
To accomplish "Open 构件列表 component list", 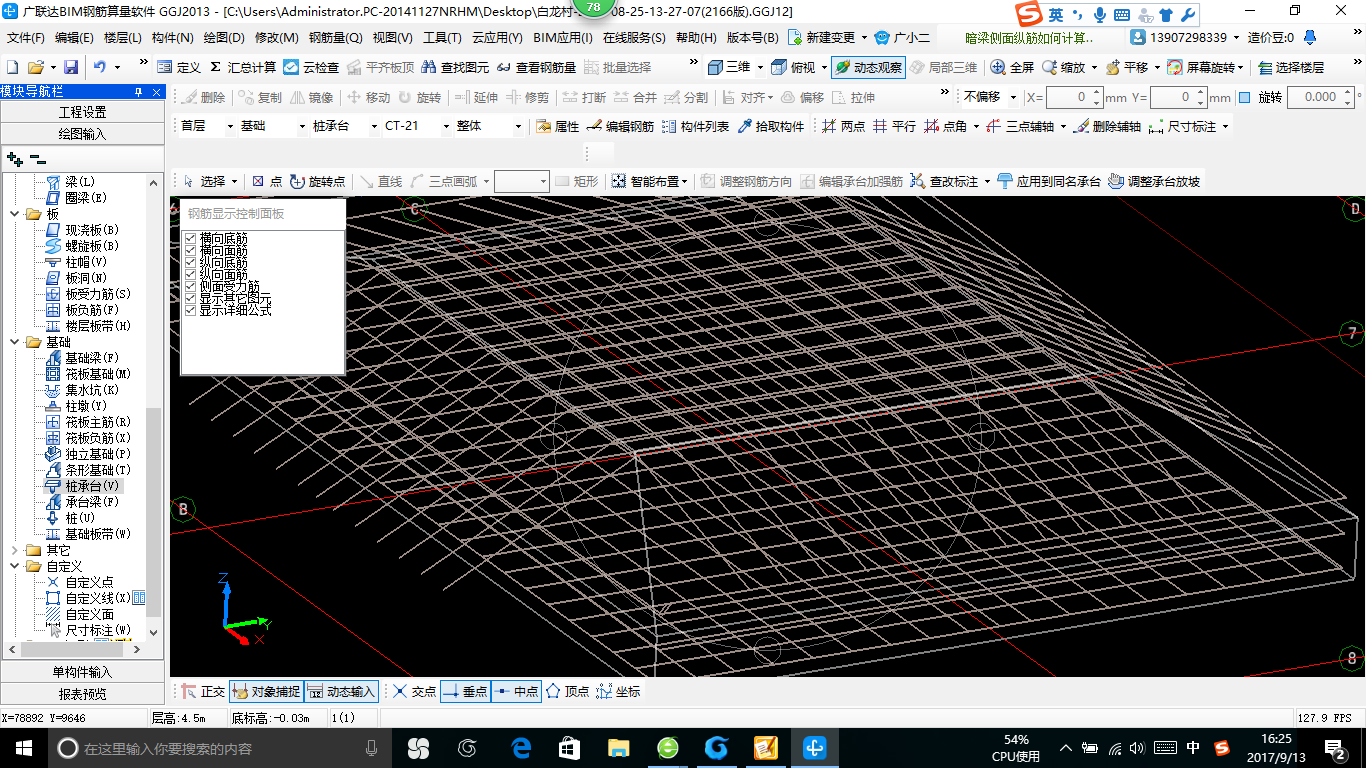I will click(695, 127).
